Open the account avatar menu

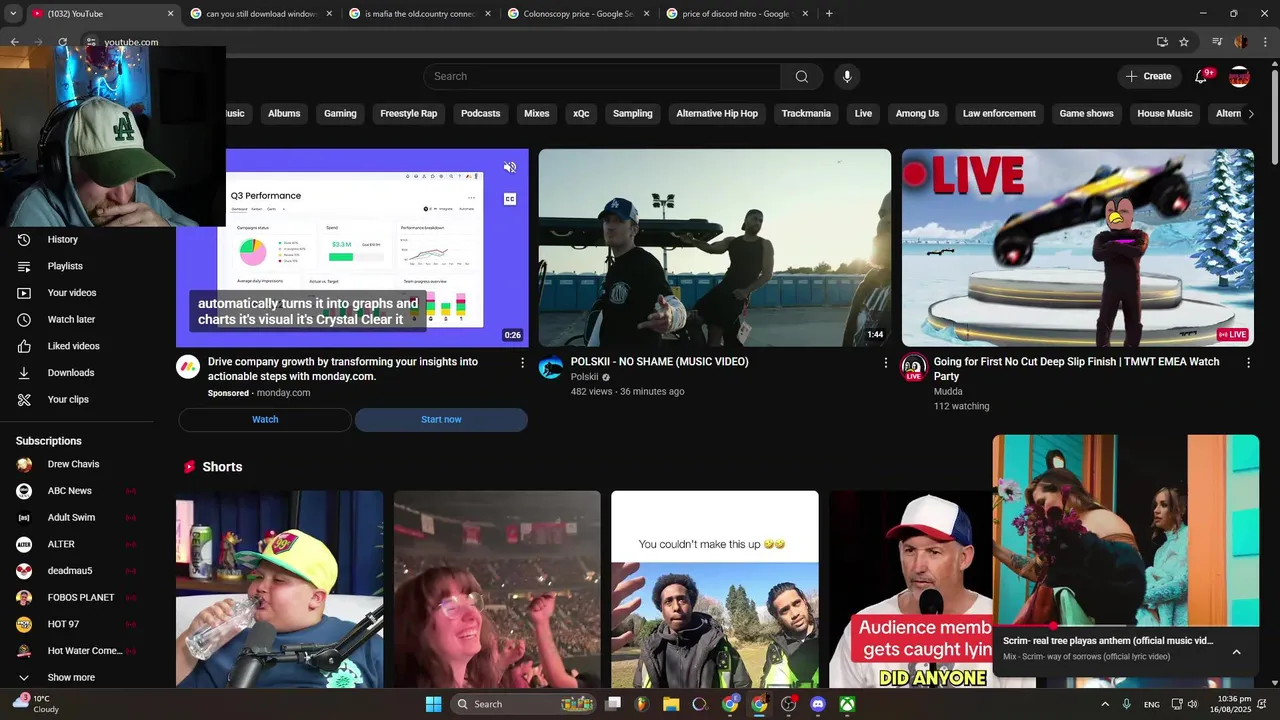pyautogui.click(x=1239, y=76)
